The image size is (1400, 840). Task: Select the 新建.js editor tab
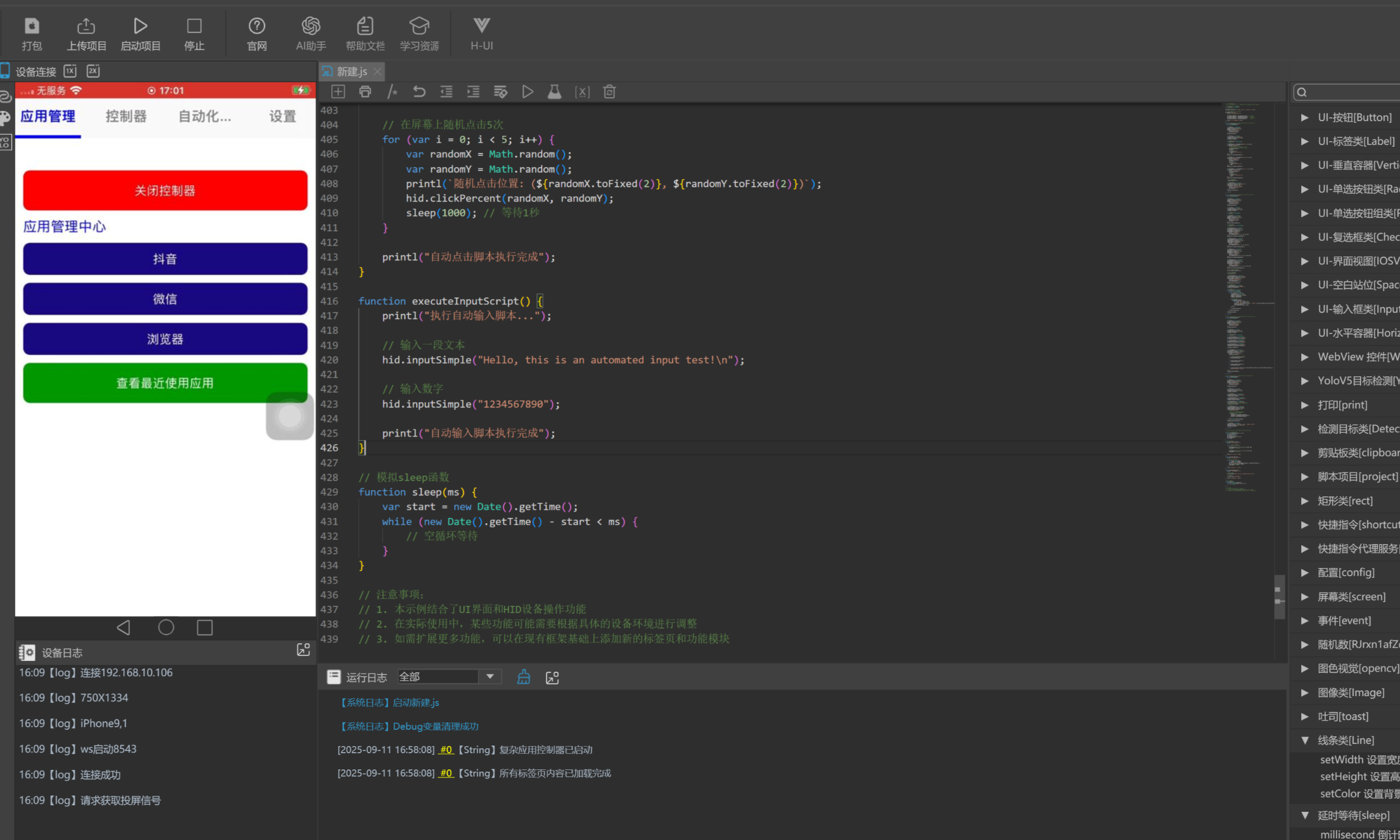[351, 72]
